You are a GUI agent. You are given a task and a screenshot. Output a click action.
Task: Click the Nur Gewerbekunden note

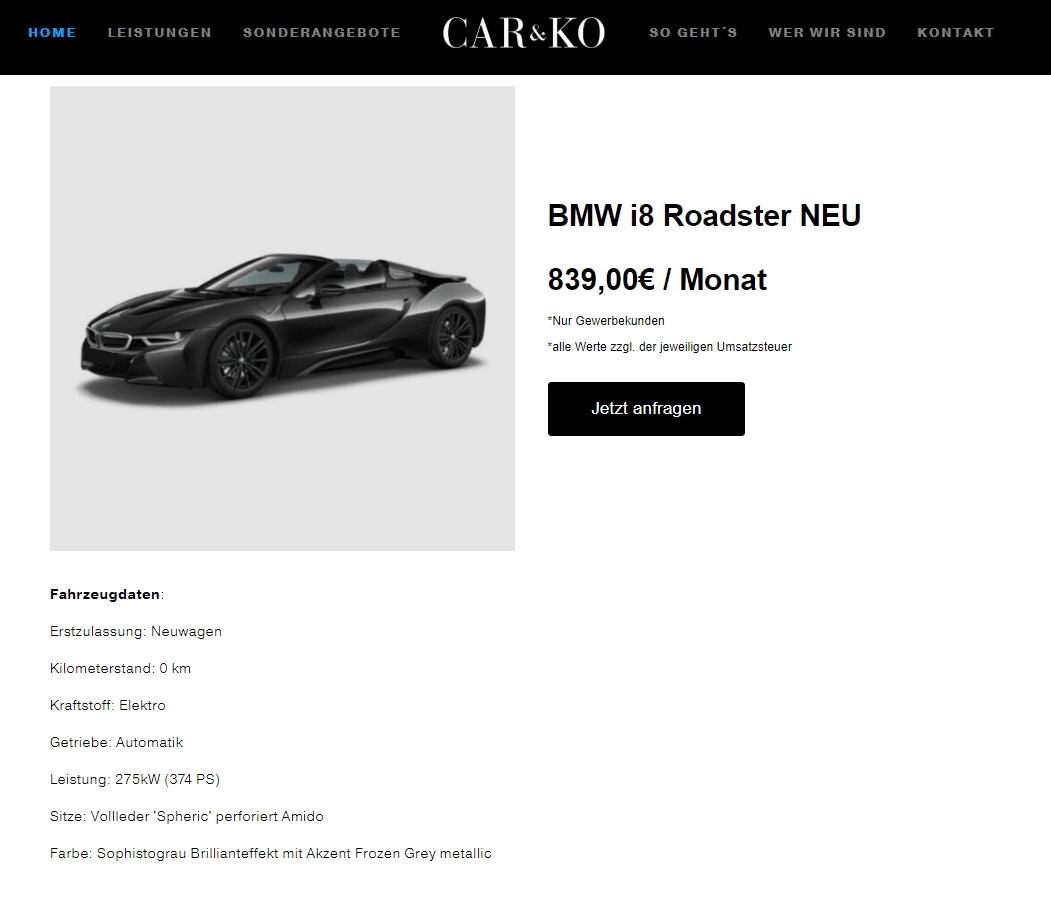pos(606,321)
